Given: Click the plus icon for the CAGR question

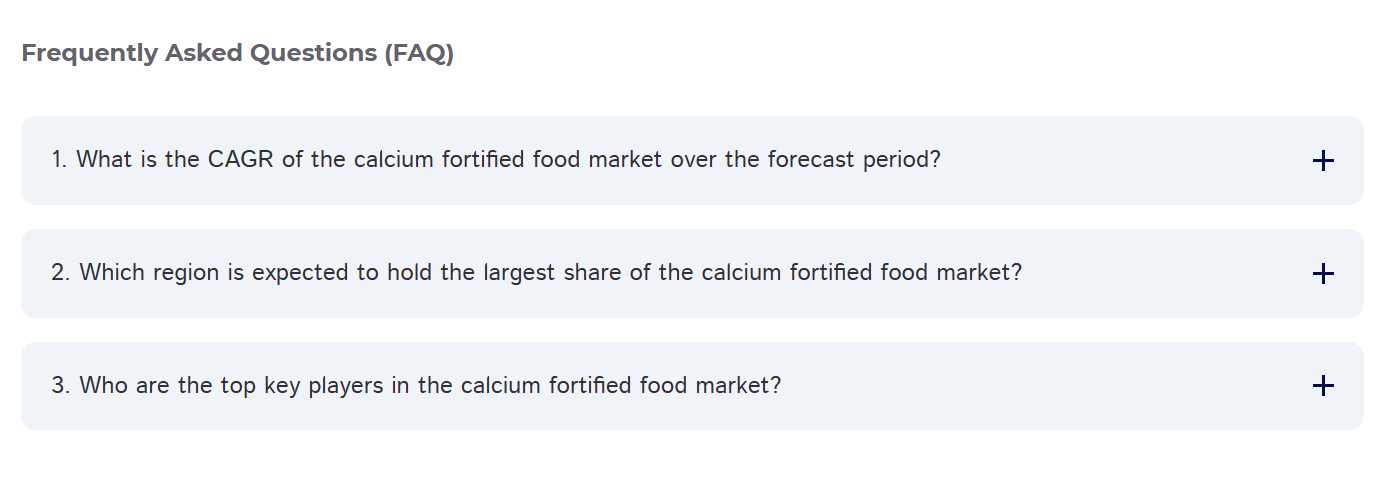Looking at the screenshot, I should pos(1322,161).
